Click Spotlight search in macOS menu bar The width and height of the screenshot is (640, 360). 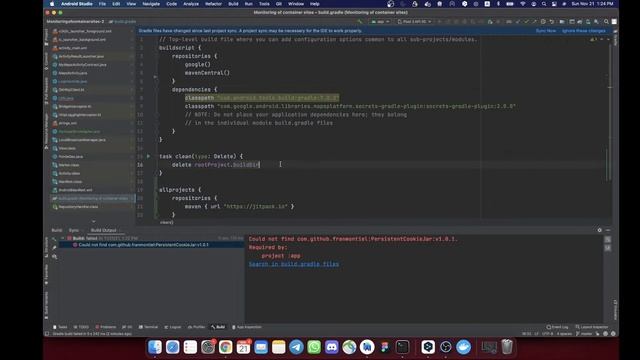pyautogui.click(x=544, y=4)
